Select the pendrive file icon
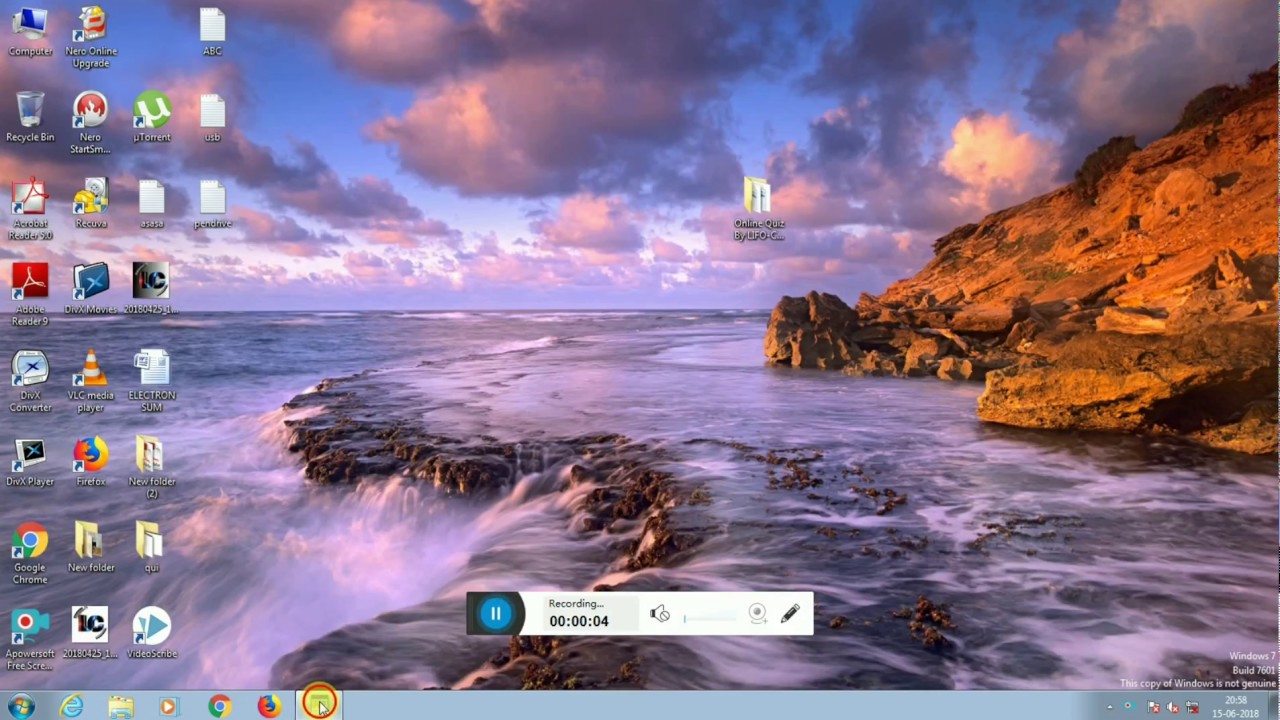Image resolution: width=1280 pixels, height=720 pixels. coord(212,204)
